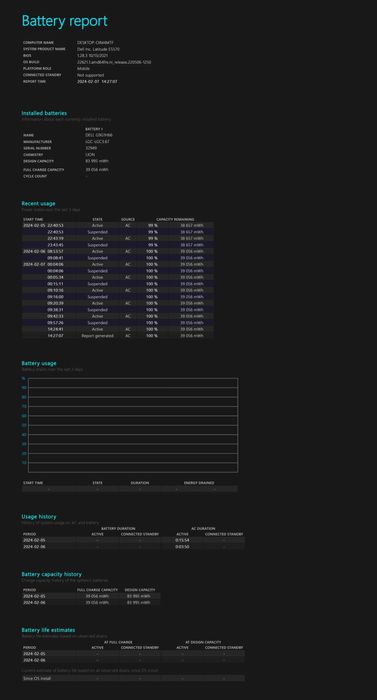This screenshot has height=700, width=377.
Task: Select the Battery capacity history heading
Action: click(x=51, y=574)
